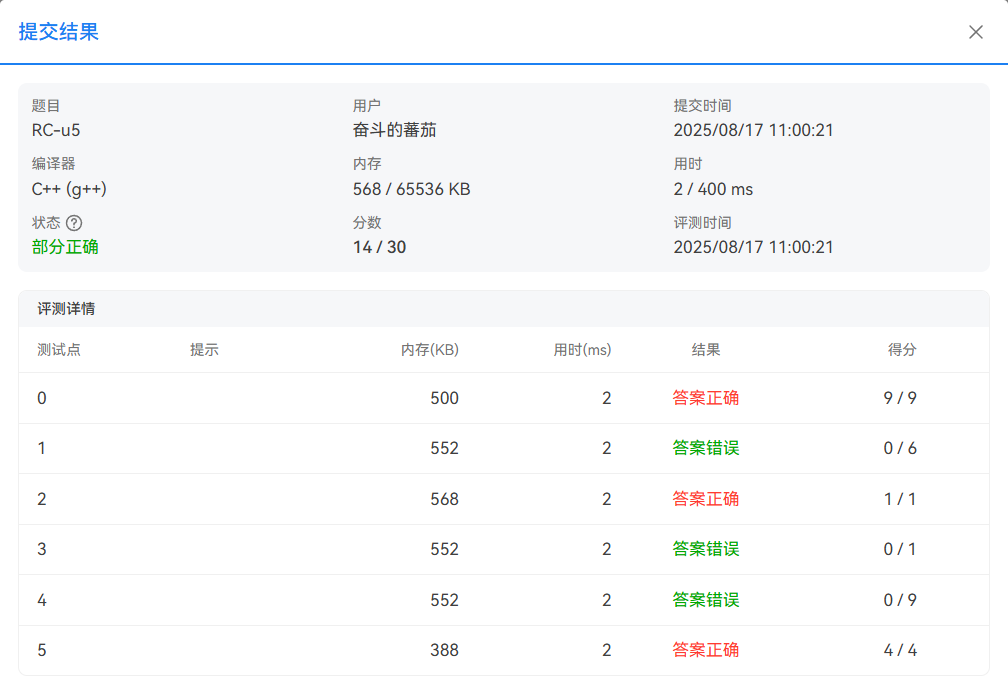Viewport: 1008px width, 684px height.
Task: Click time value 2 / 400 ms
Action: [713, 189]
